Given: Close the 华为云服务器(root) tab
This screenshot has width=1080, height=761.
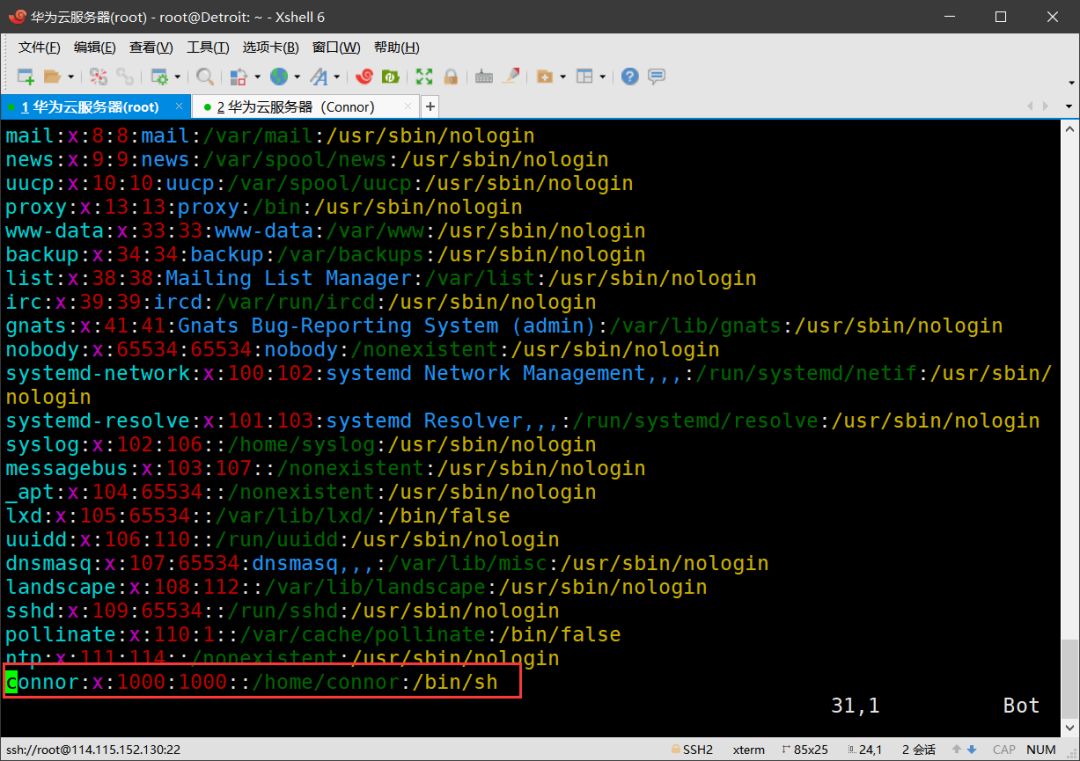Looking at the screenshot, I should [179, 106].
